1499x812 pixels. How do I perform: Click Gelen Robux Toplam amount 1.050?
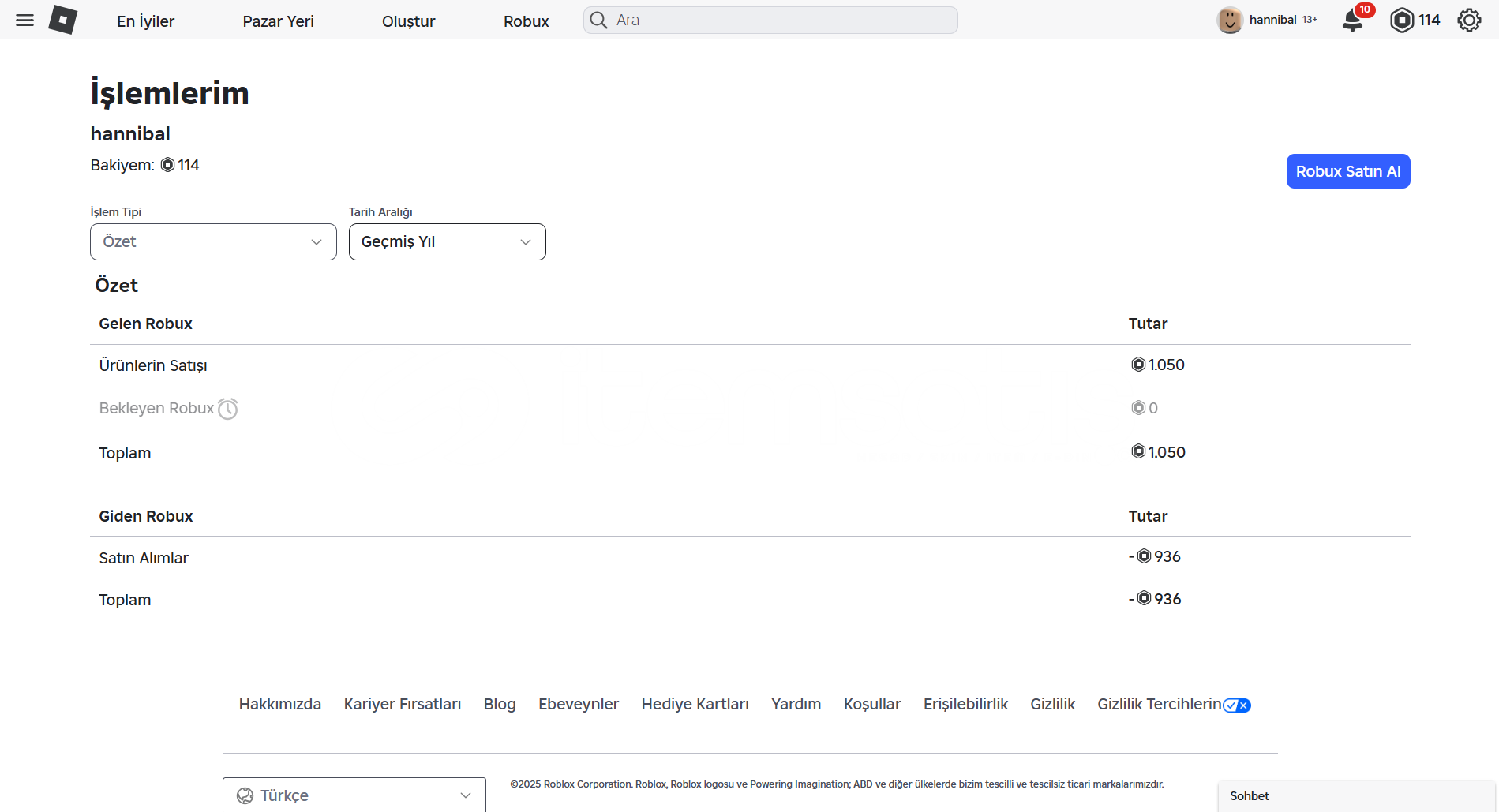pos(1167,452)
